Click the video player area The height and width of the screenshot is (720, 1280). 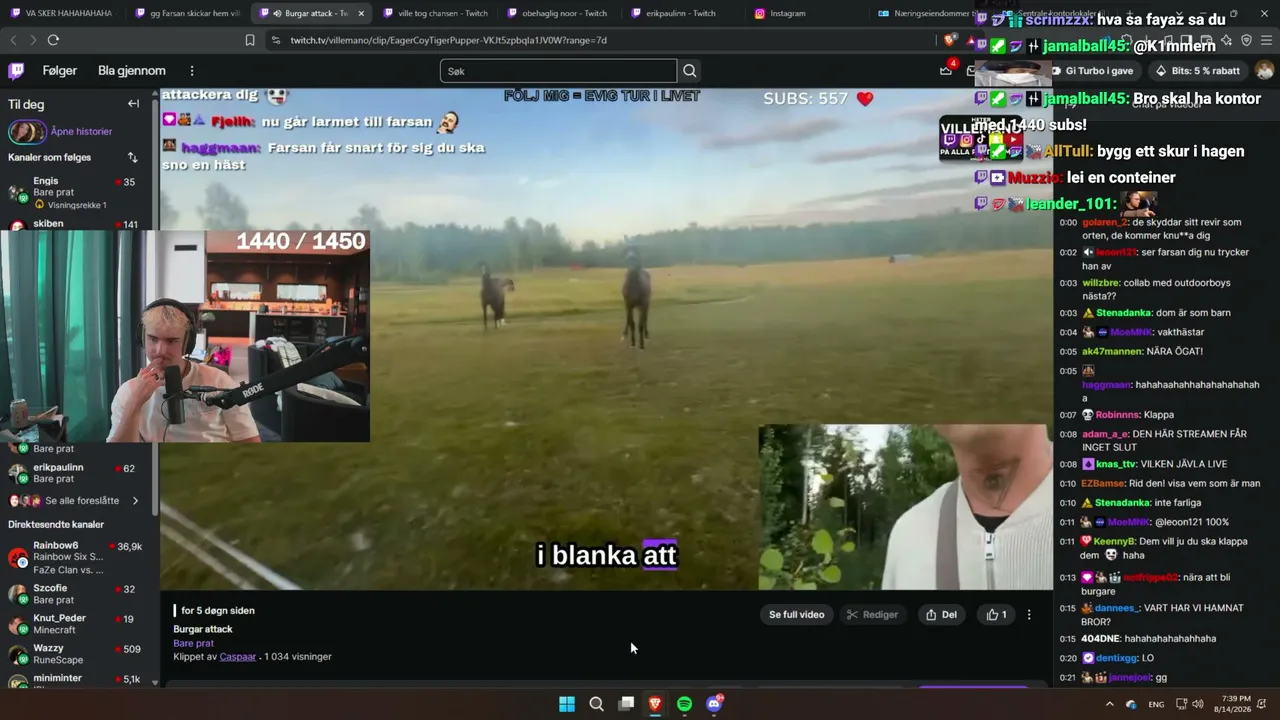pyautogui.click(x=606, y=339)
